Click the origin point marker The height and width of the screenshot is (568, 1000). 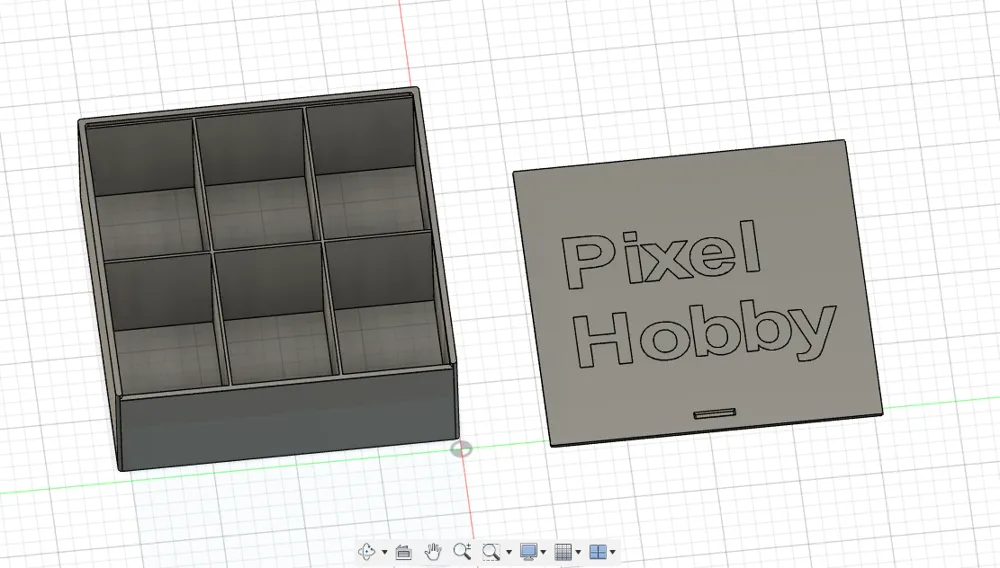(x=461, y=449)
